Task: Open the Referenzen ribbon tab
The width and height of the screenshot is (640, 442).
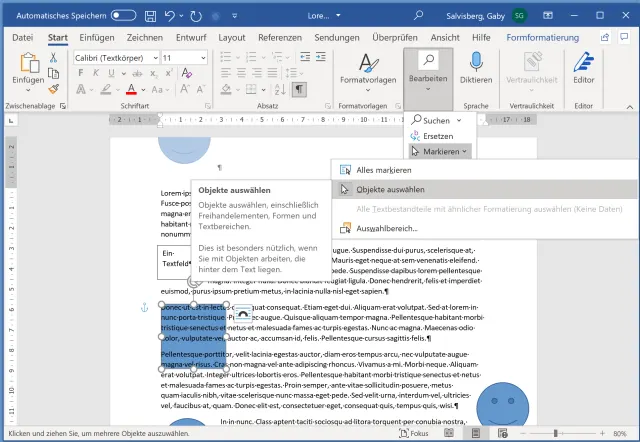Action: pos(280,38)
